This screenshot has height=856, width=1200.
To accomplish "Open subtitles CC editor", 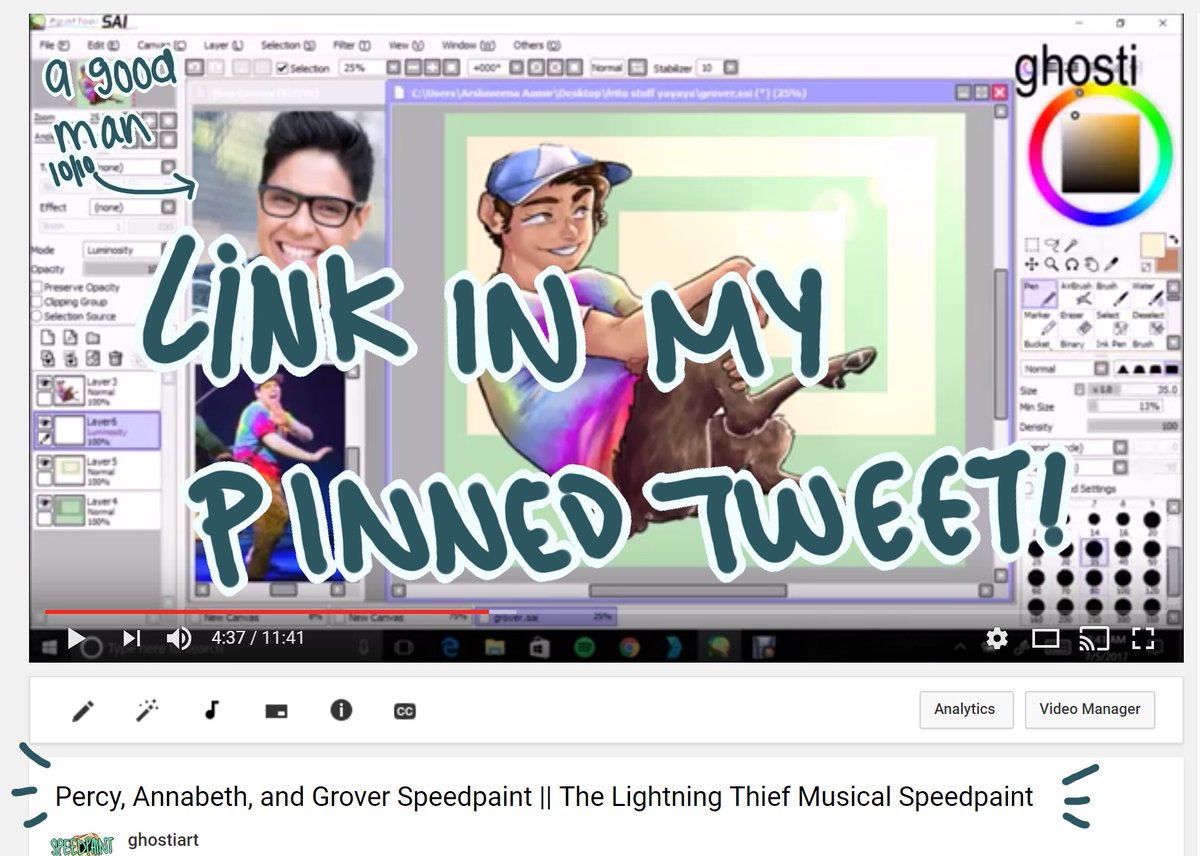I will [405, 711].
